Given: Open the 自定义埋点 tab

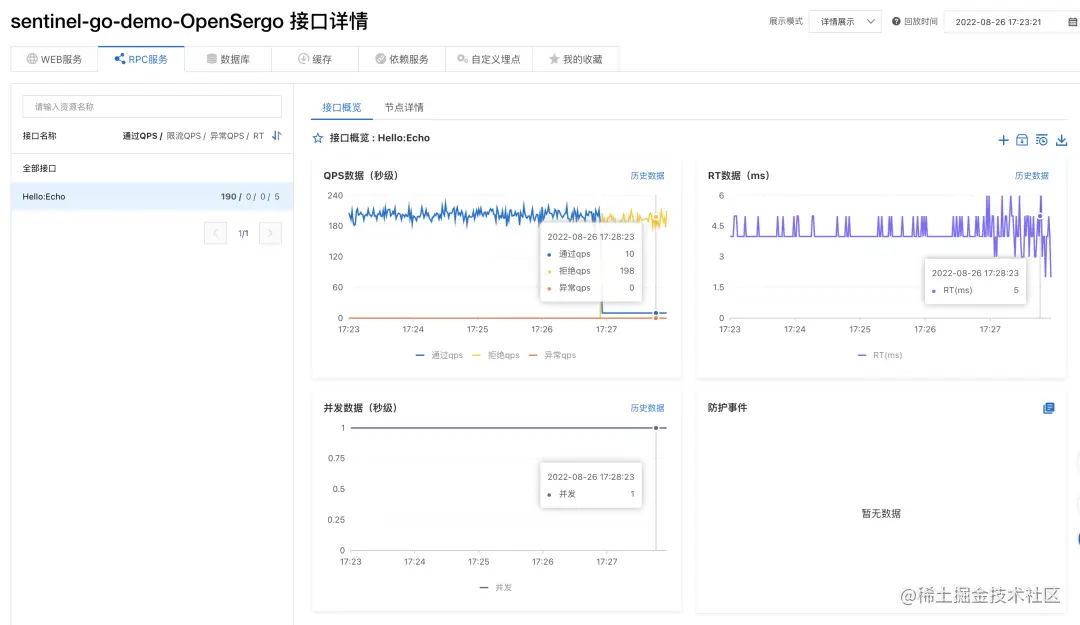Looking at the screenshot, I should point(489,59).
